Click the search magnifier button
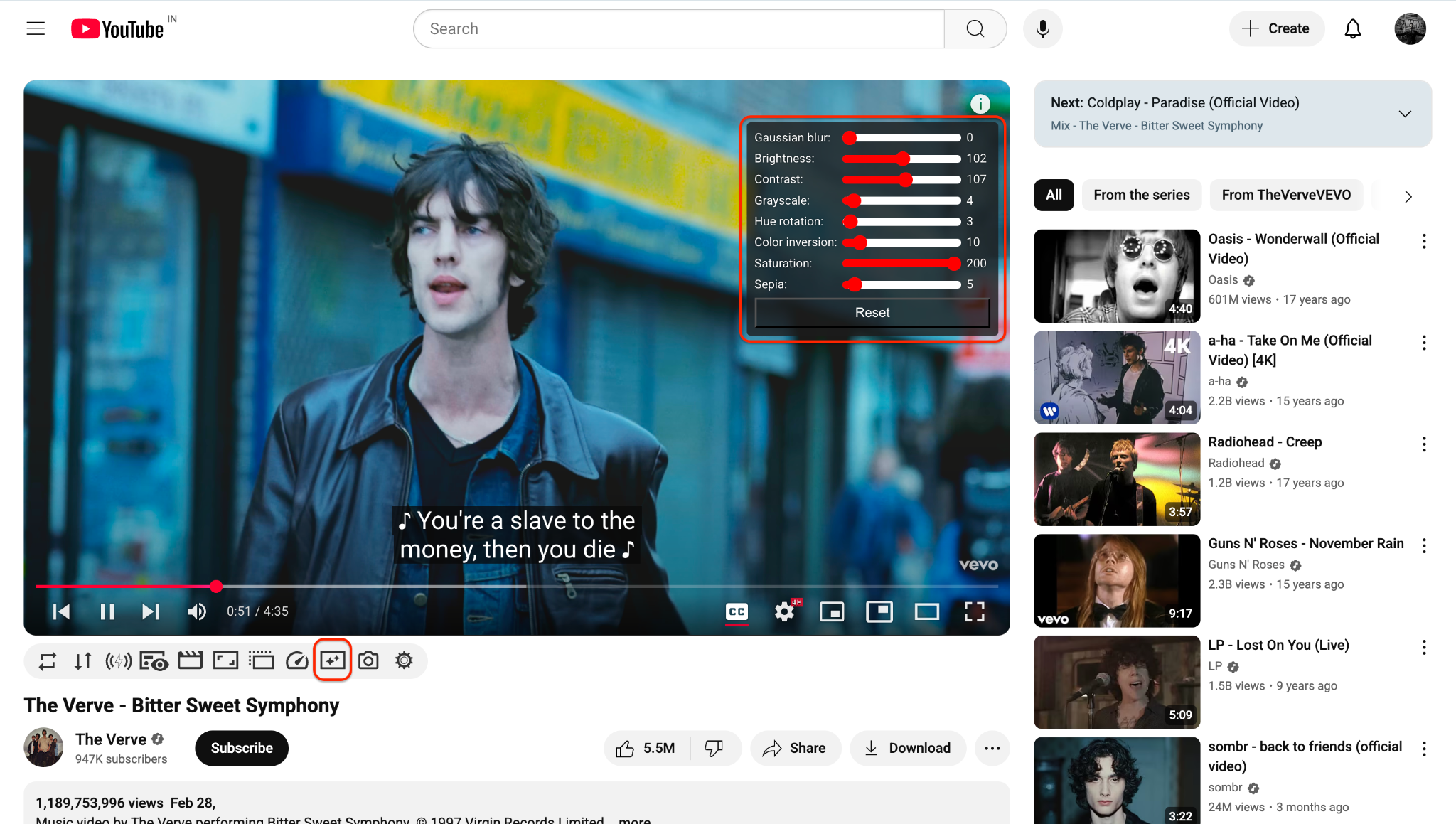Screen dimensions: 1456x824 click(975, 28)
